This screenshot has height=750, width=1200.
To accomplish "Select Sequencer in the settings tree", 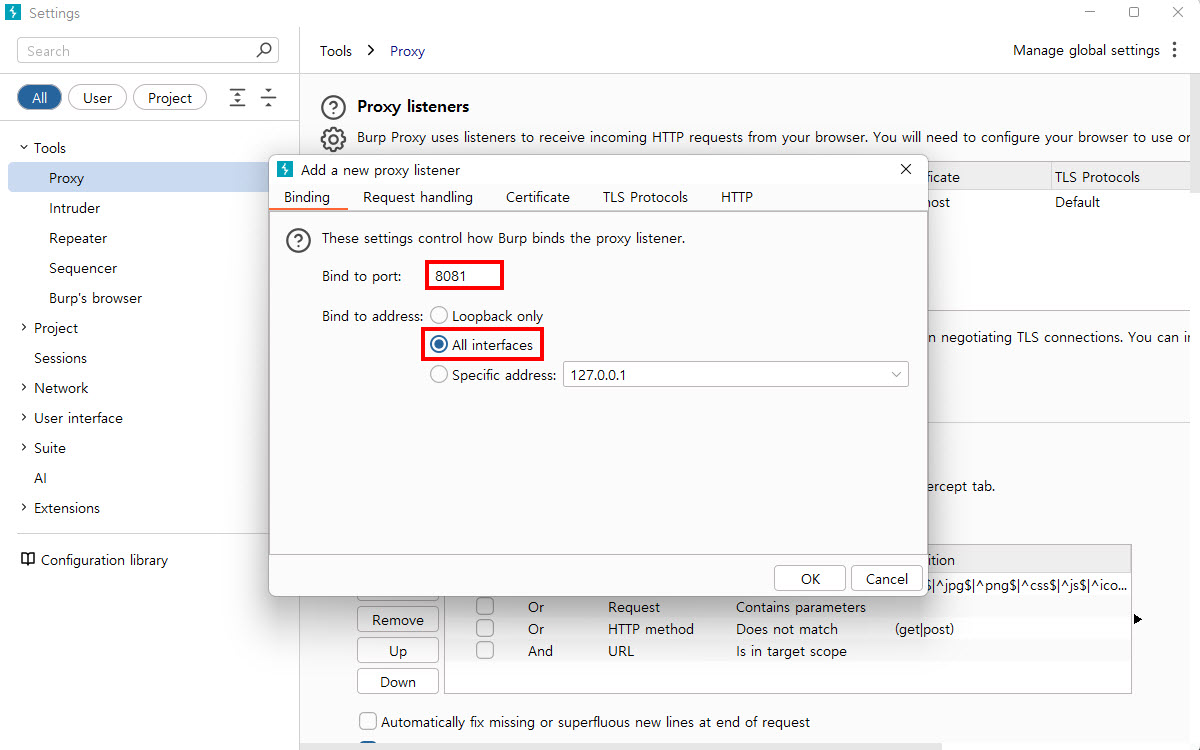I will (83, 268).
